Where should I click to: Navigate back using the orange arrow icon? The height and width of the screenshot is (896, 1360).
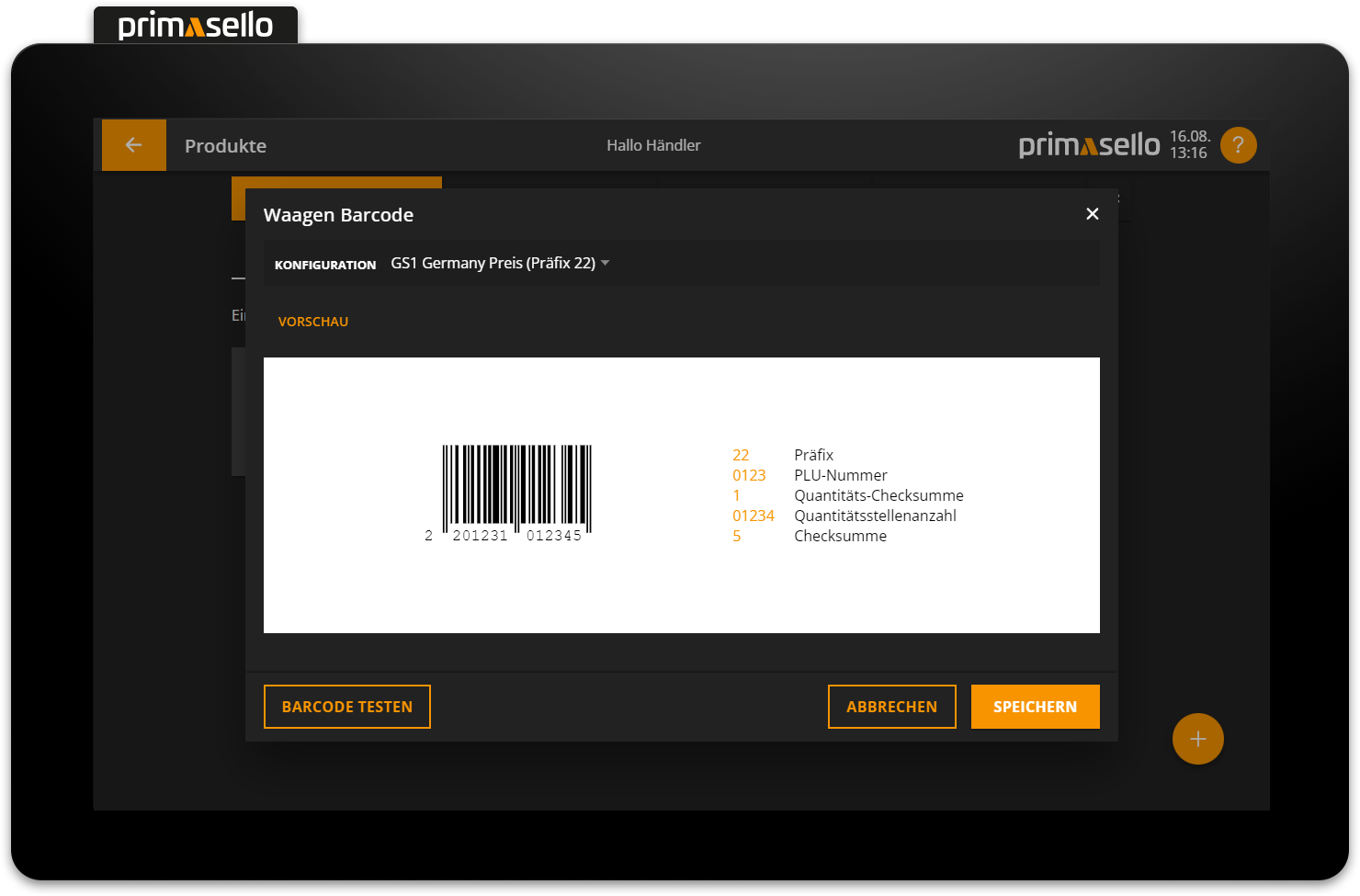coord(134,144)
